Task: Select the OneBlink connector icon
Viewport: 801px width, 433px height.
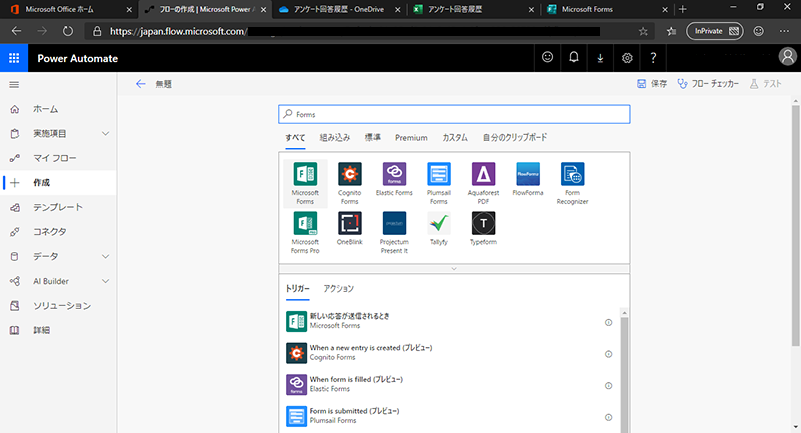Action: click(349, 223)
